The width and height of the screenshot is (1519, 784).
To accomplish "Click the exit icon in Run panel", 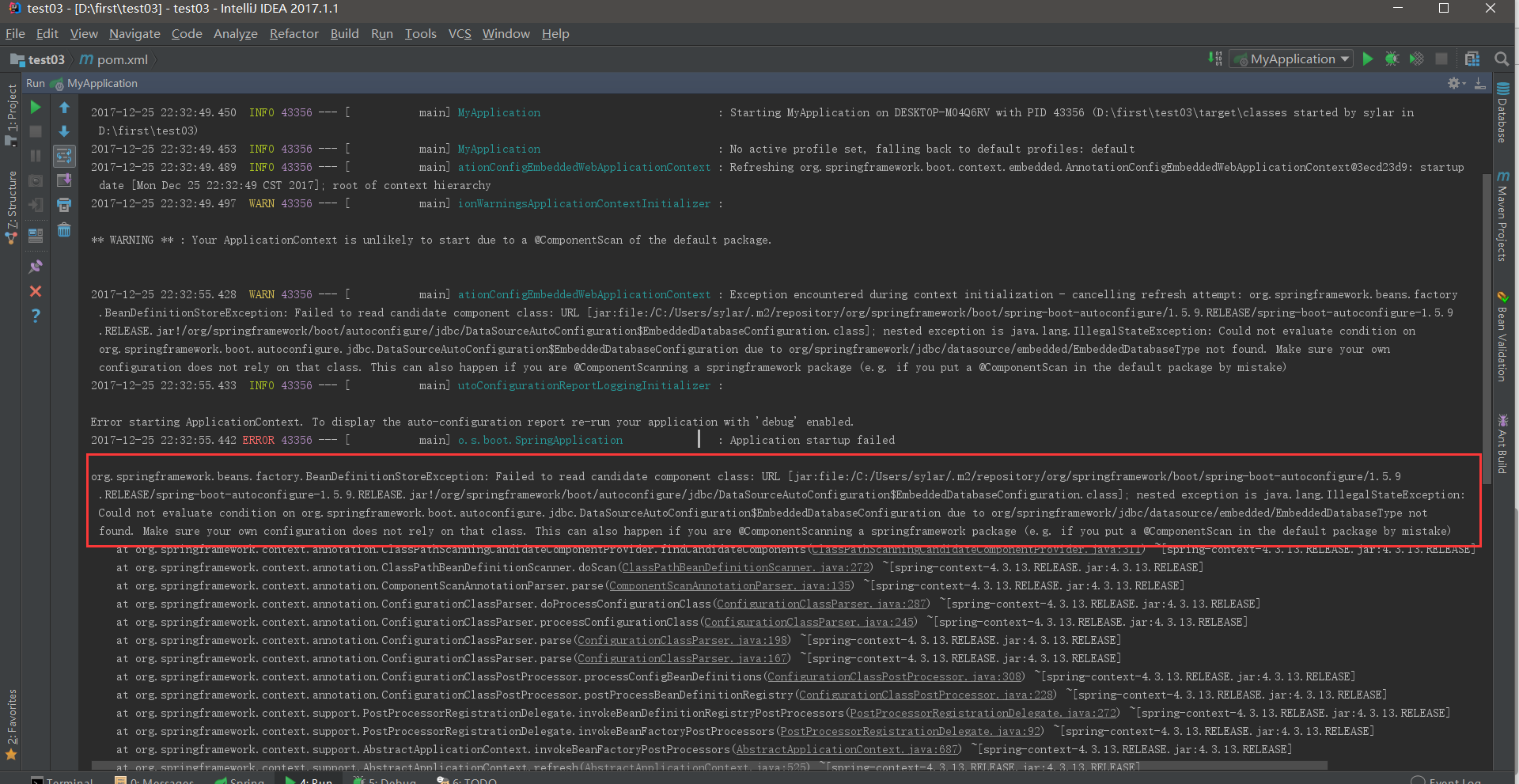I will (36, 205).
